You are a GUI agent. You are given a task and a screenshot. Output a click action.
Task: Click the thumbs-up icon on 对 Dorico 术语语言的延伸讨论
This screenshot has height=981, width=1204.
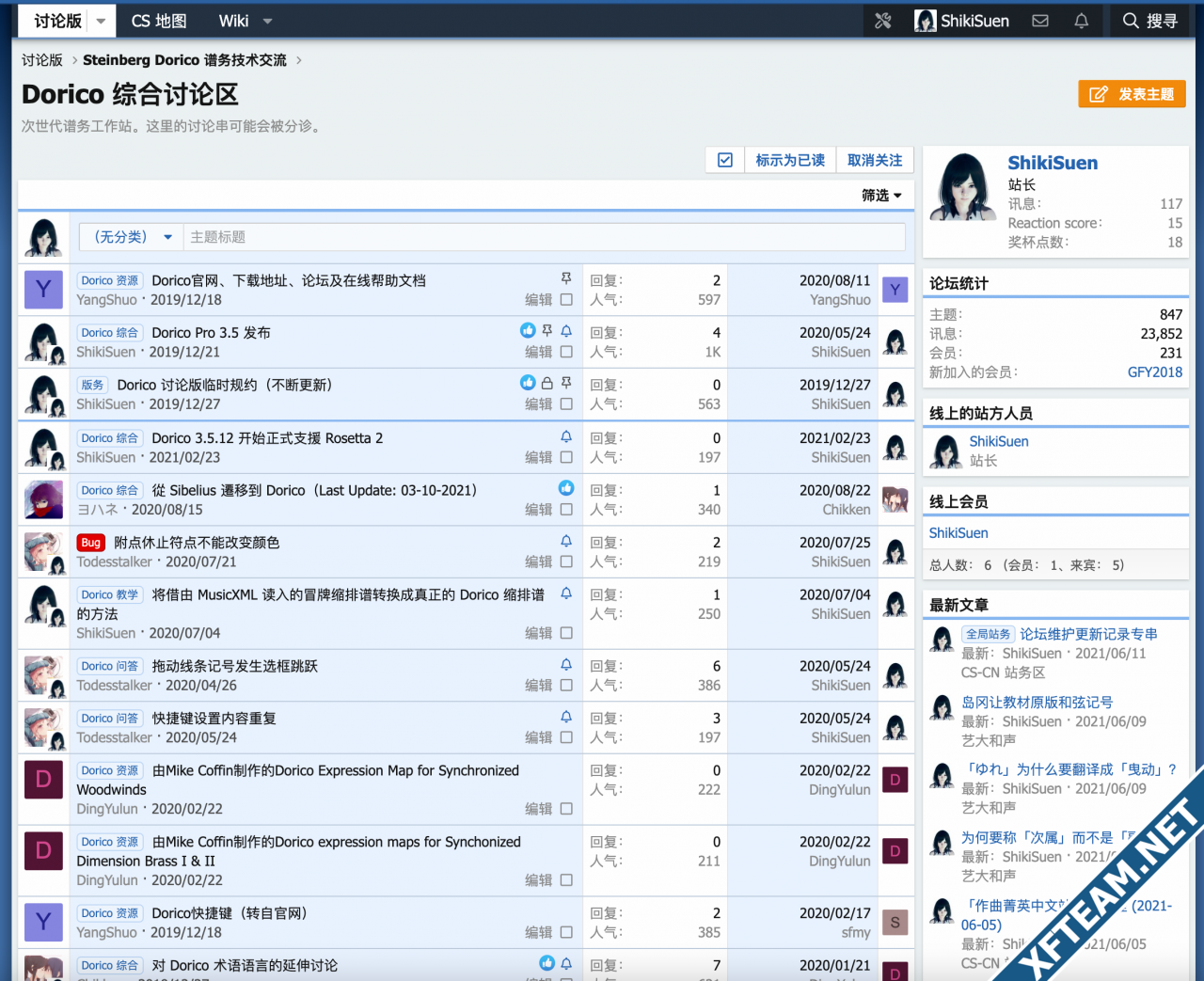tap(547, 963)
